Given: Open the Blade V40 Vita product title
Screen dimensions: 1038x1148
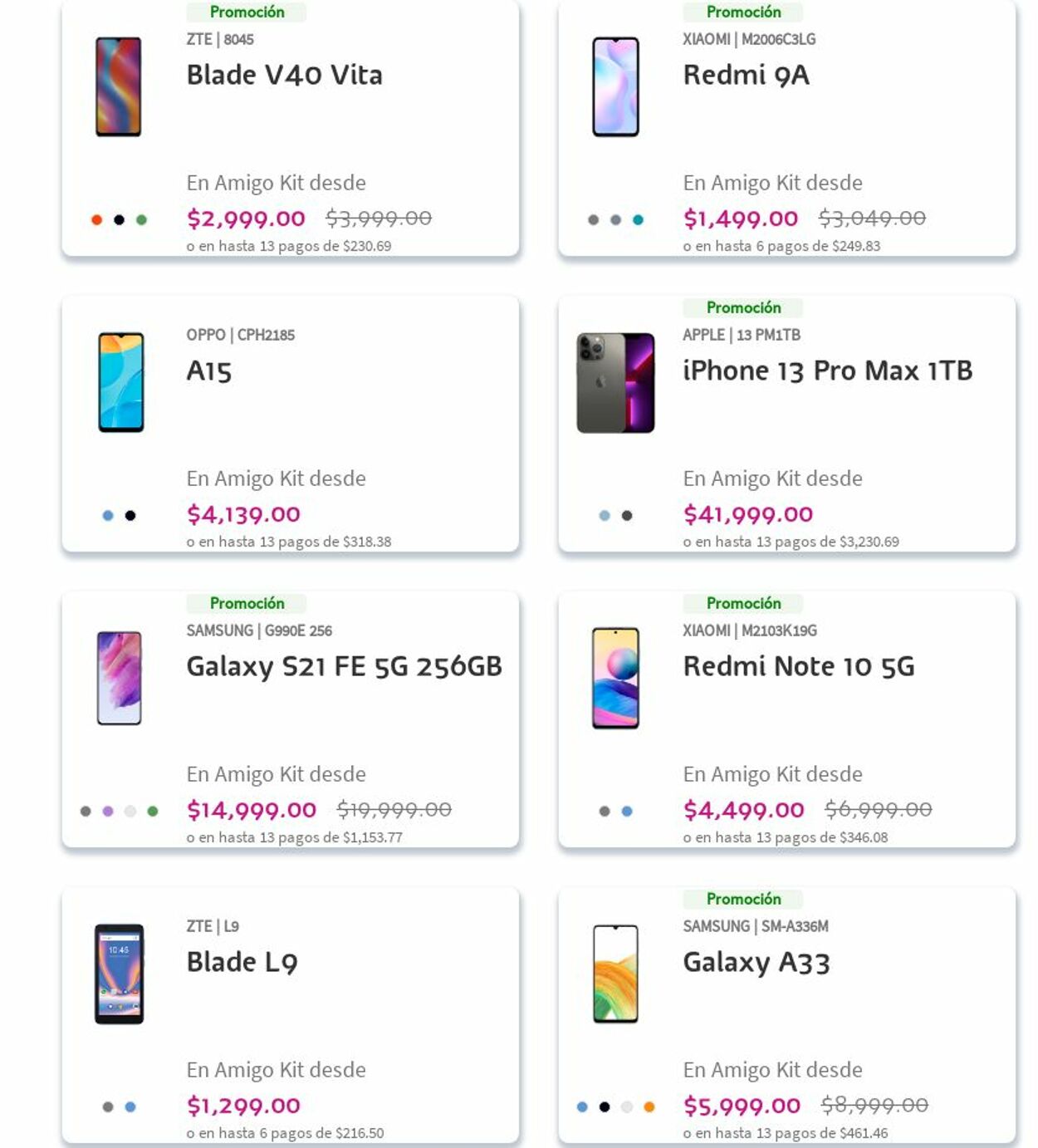Looking at the screenshot, I should click(284, 76).
